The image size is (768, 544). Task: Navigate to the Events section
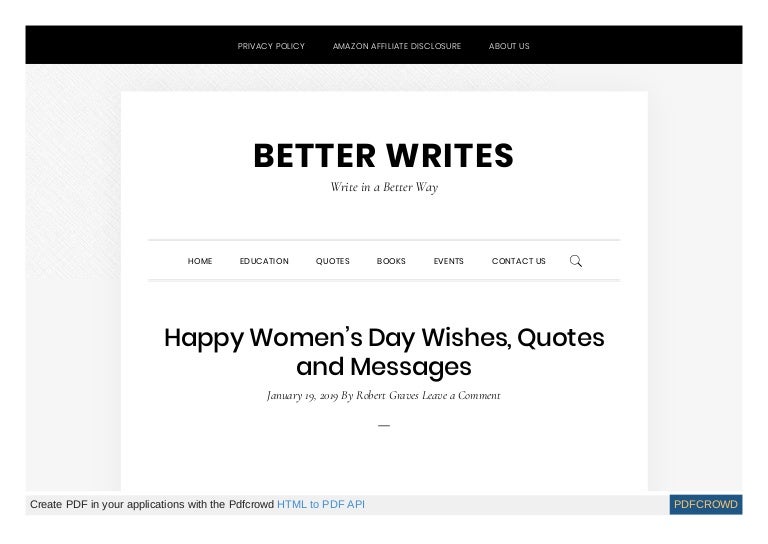(448, 261)
